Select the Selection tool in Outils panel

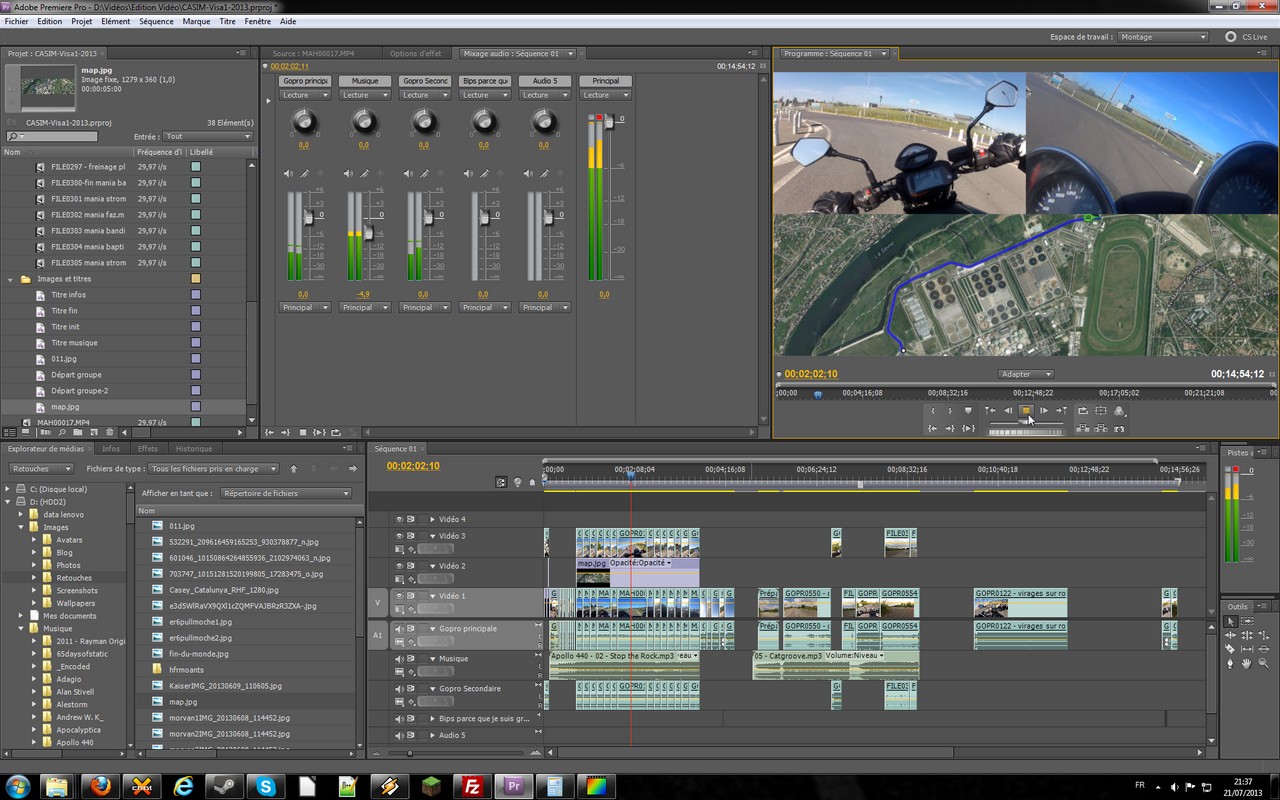coord(1231,621)
